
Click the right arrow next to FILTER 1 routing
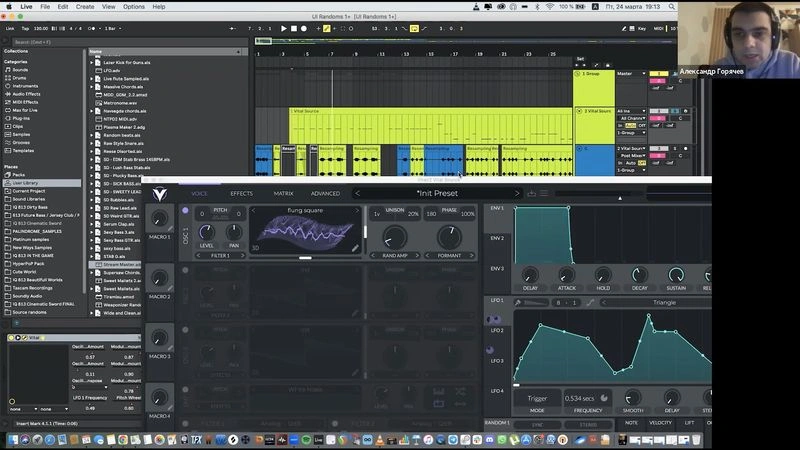coord(242,256)
